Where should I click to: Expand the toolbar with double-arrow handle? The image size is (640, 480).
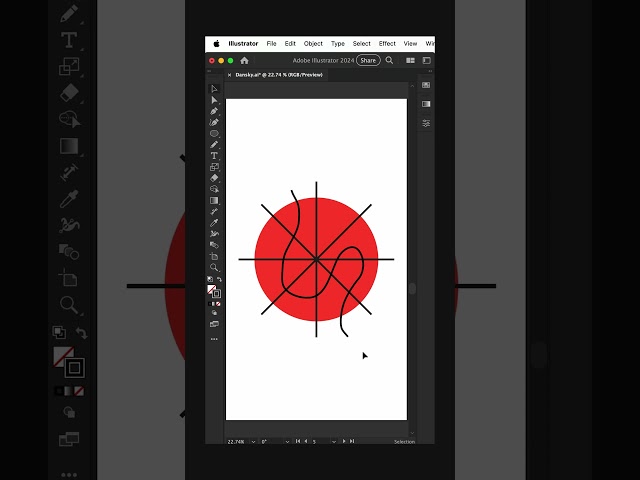click(209, 71)
